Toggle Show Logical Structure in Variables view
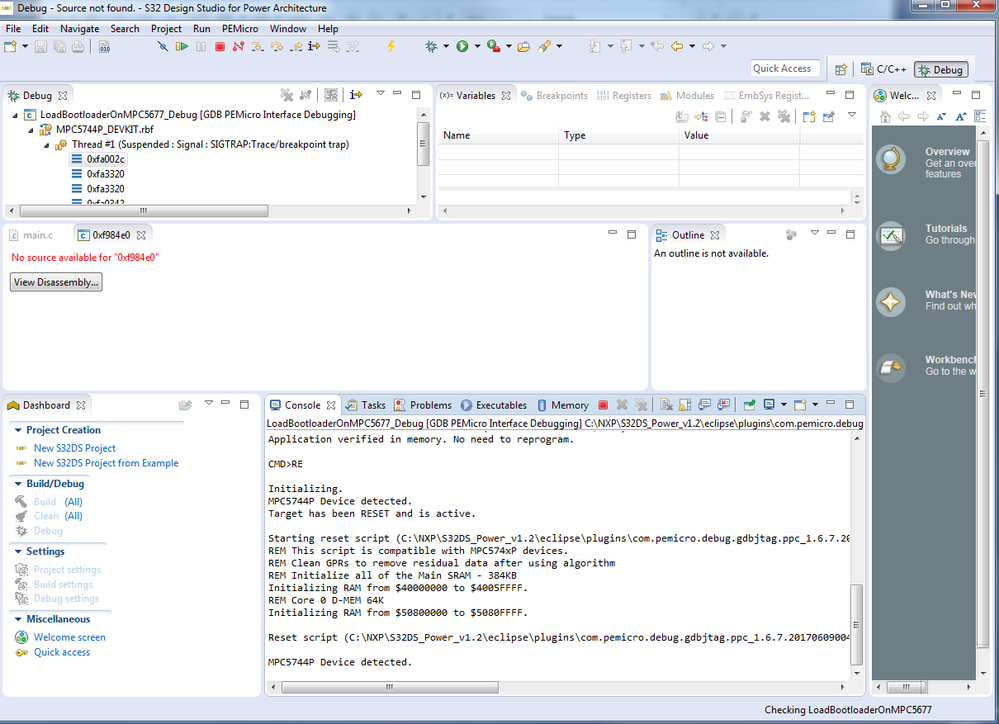999x724 pixels. (701, 117)
